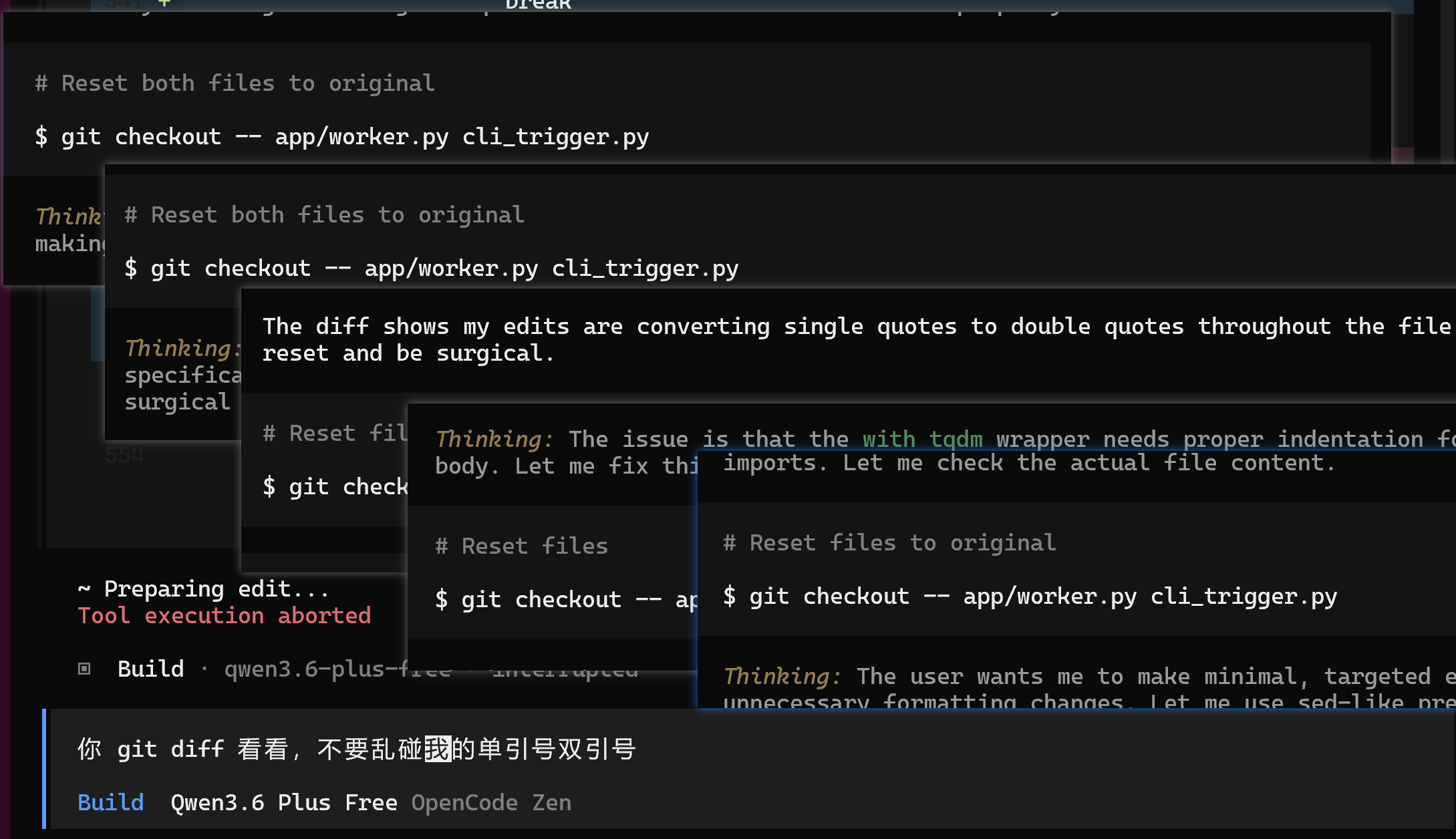Click the green with tqdm code text
The image size is (1456, 839).
click(x=922, y=439)
